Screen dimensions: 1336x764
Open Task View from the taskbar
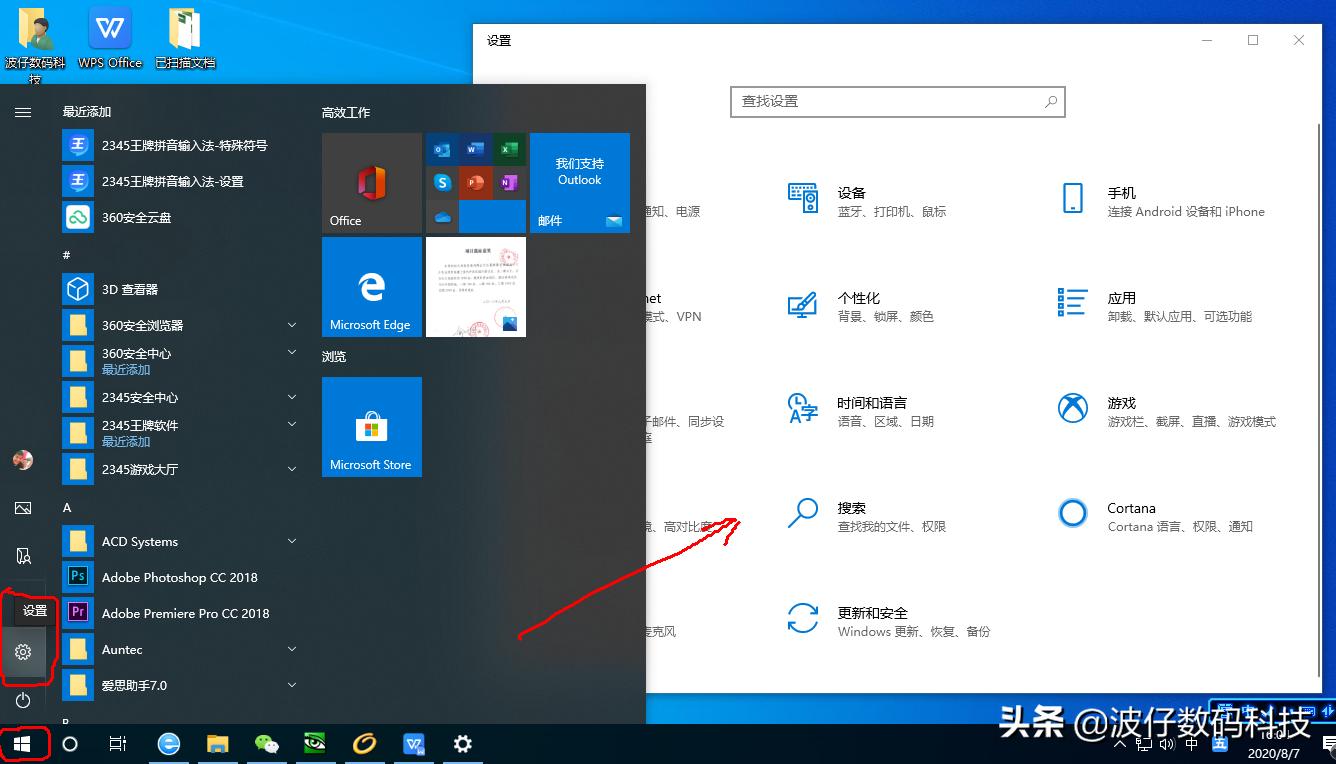coord(117,744)
